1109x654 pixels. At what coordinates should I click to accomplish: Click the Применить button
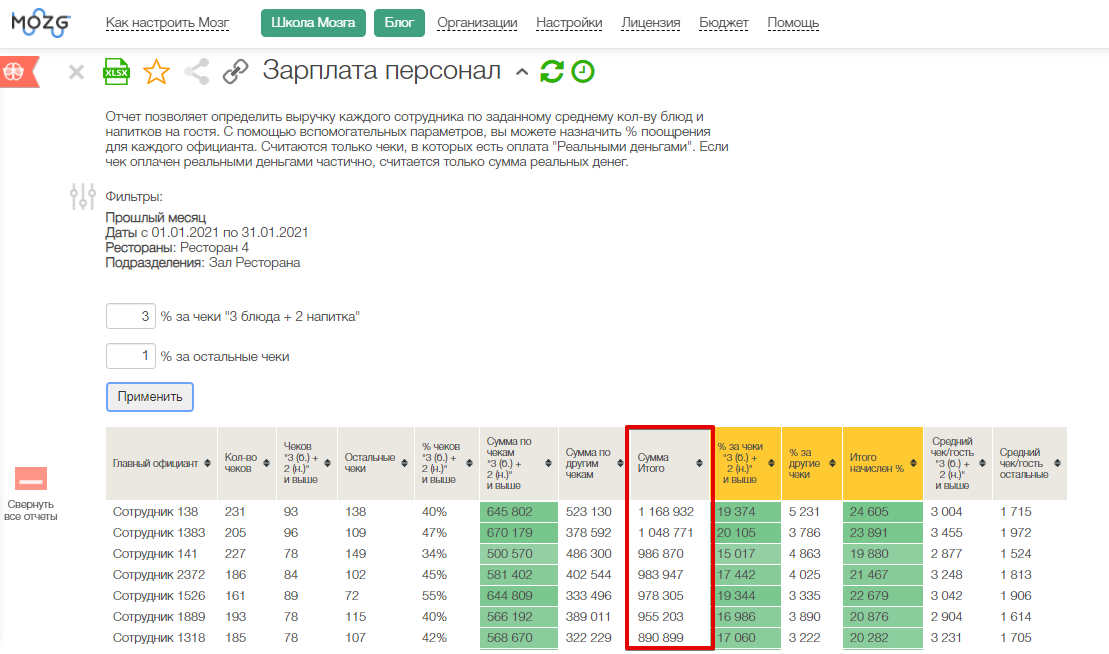pos(150,397)
